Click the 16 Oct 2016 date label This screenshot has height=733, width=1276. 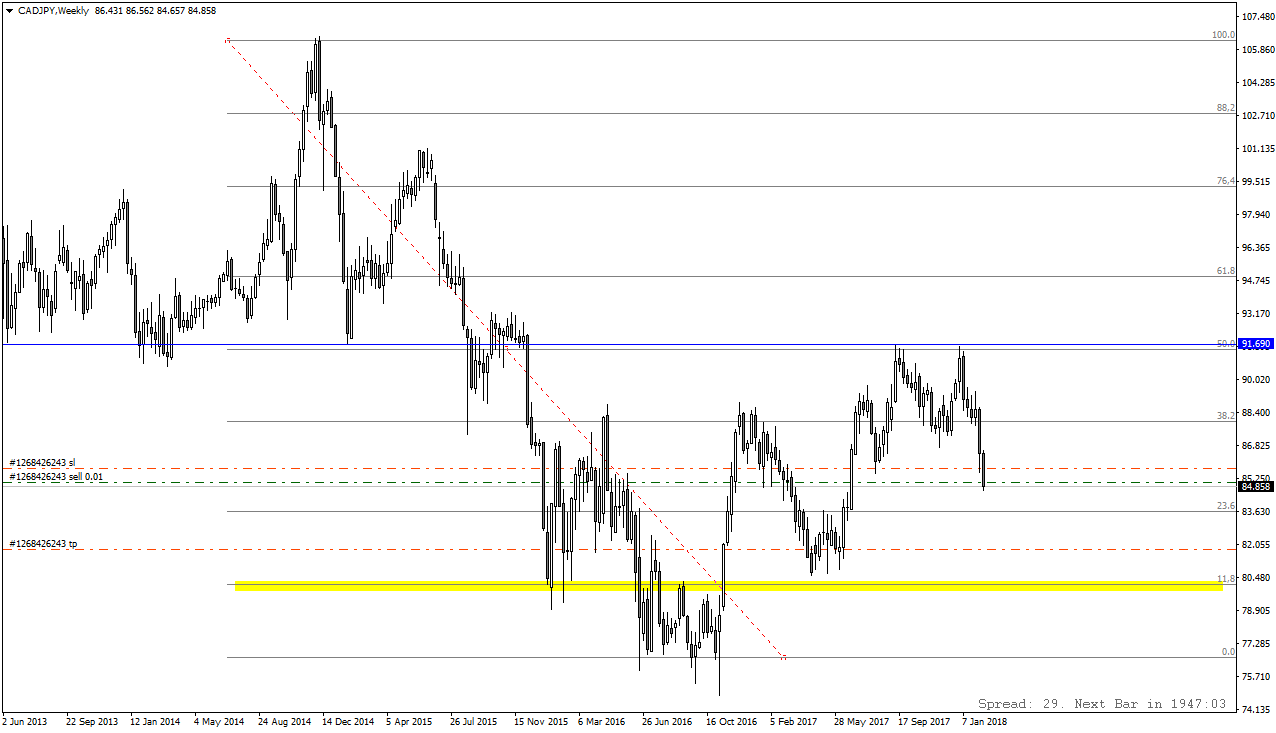click(x=731, y=721)
